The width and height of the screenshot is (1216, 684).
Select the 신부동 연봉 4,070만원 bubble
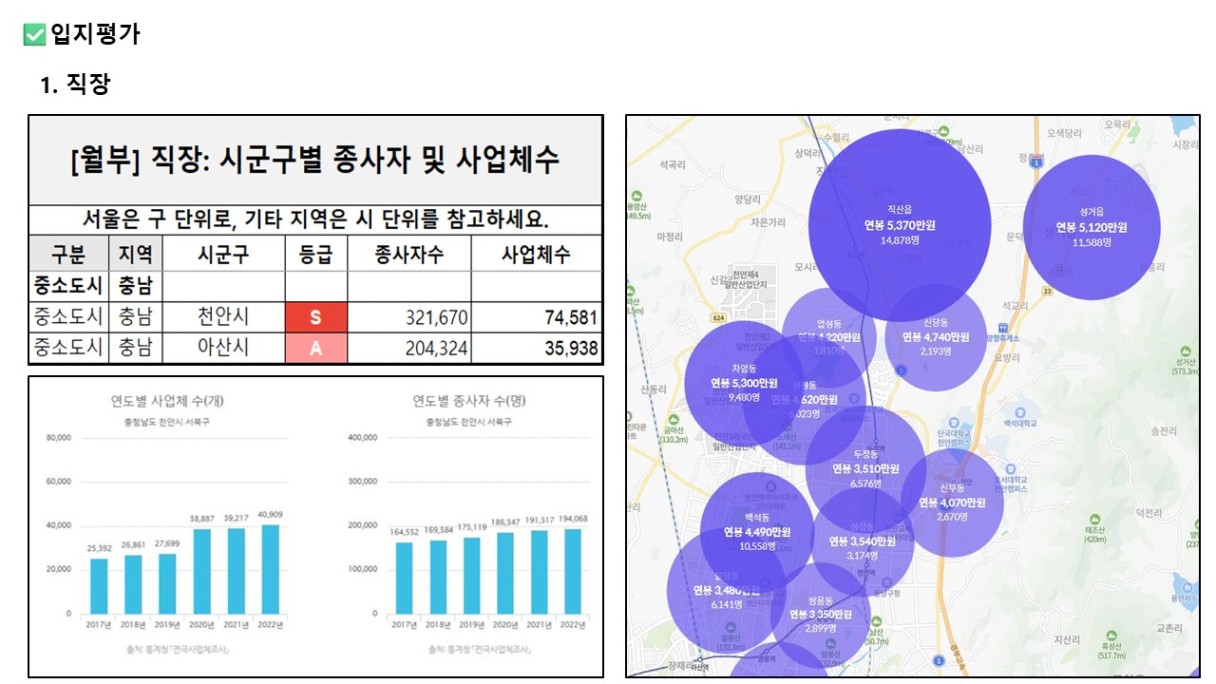952,503
